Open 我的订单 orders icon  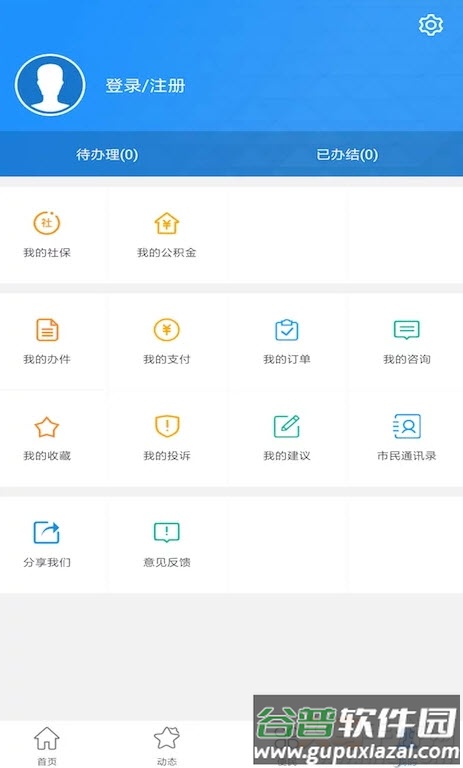287,330
